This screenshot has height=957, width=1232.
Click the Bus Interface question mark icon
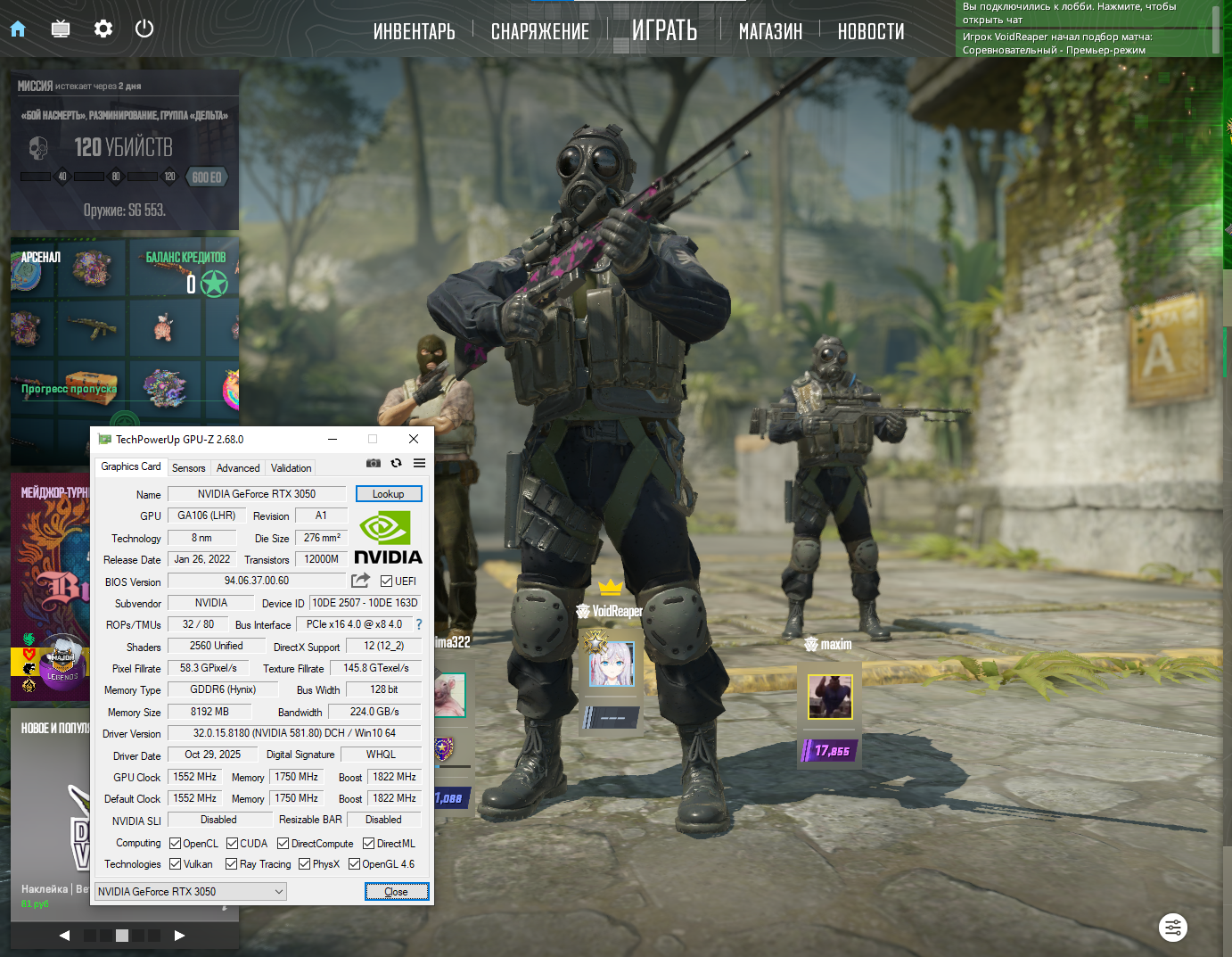(419, 624)
